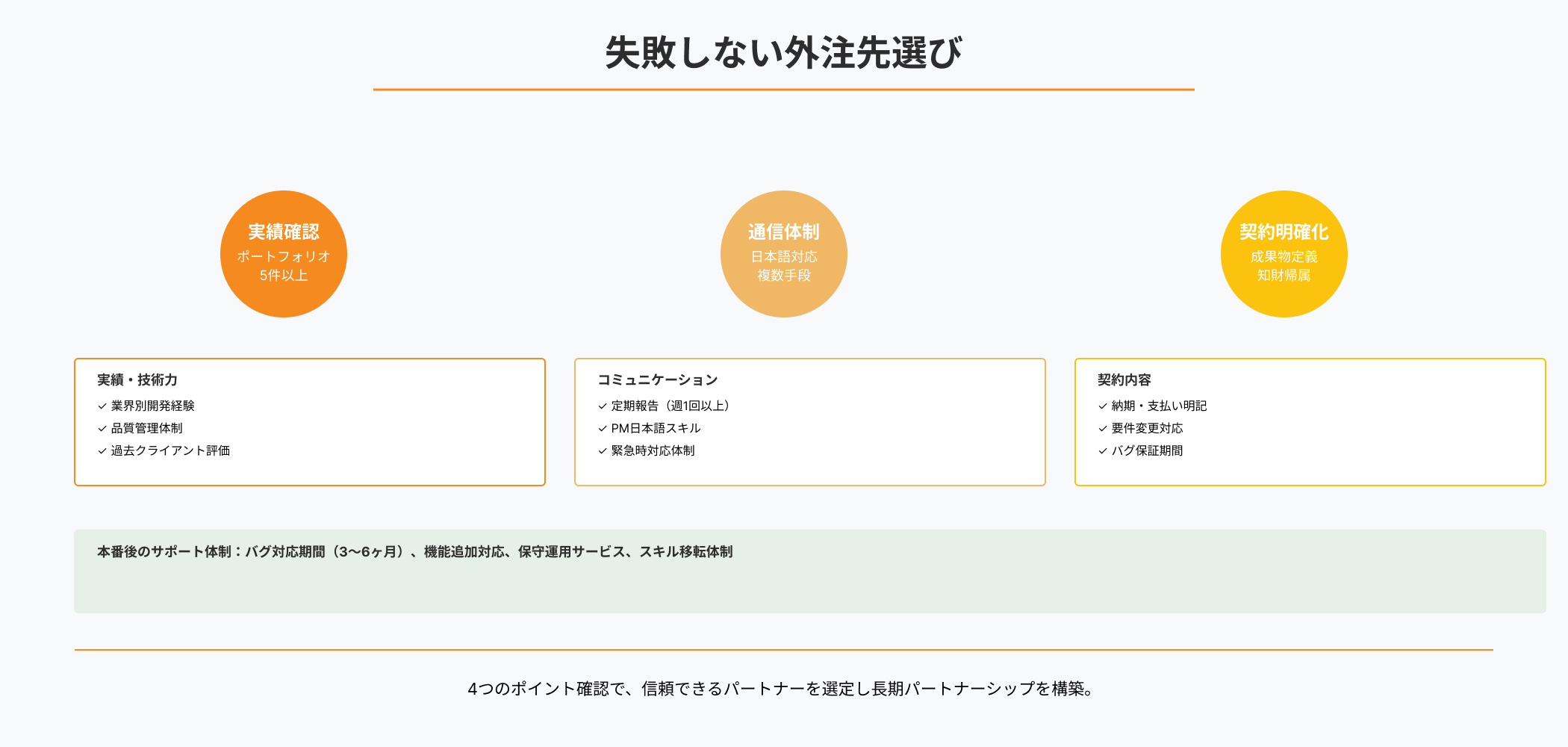Expand the コミュニケーション card
1568x747 pixels.
[x=658, y=379]
